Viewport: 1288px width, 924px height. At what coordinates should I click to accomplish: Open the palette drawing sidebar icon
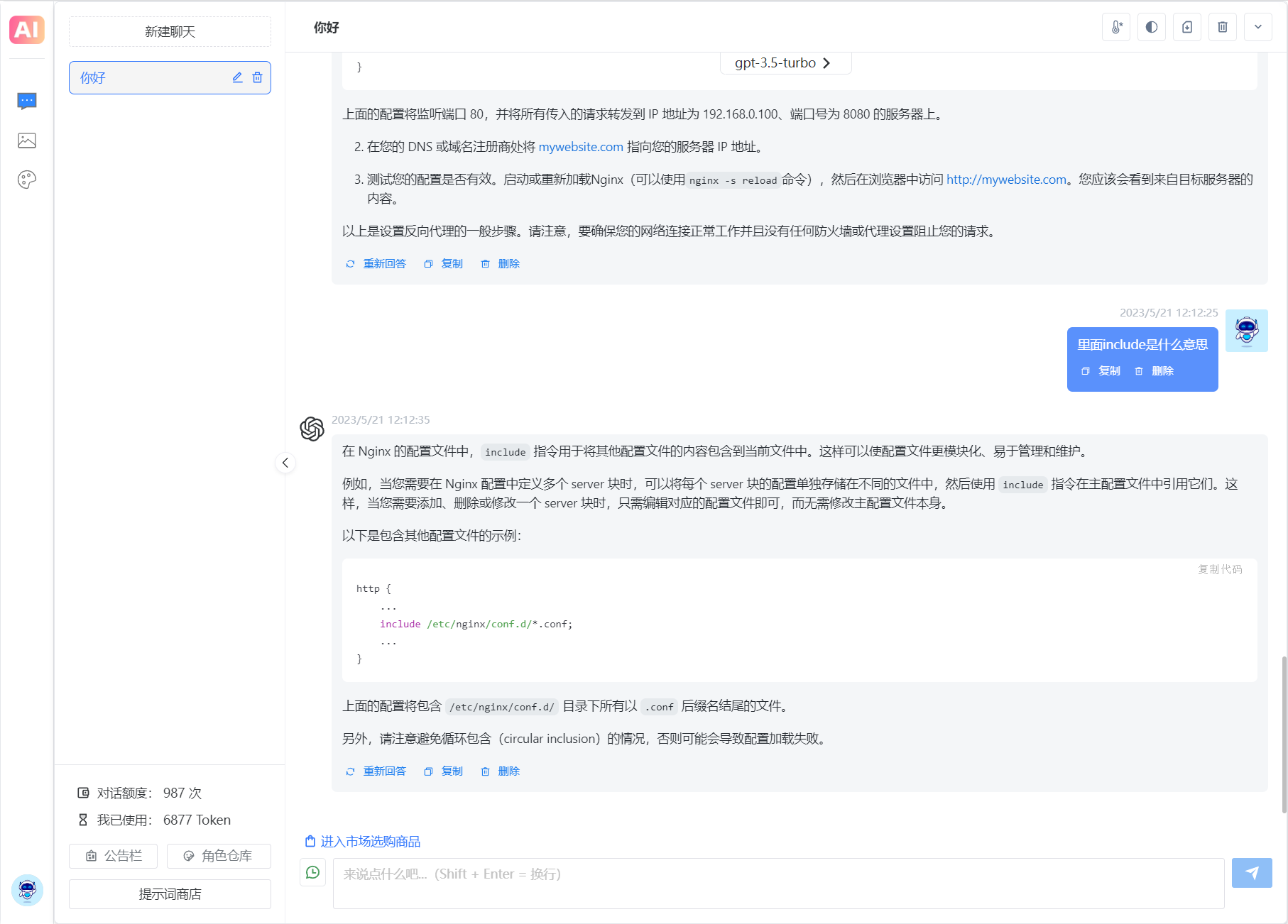point(27,180)
